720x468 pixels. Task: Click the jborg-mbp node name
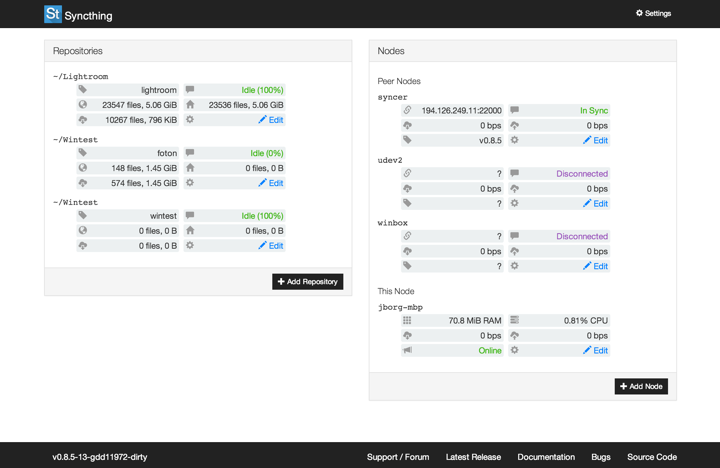(x=400, y=307)
